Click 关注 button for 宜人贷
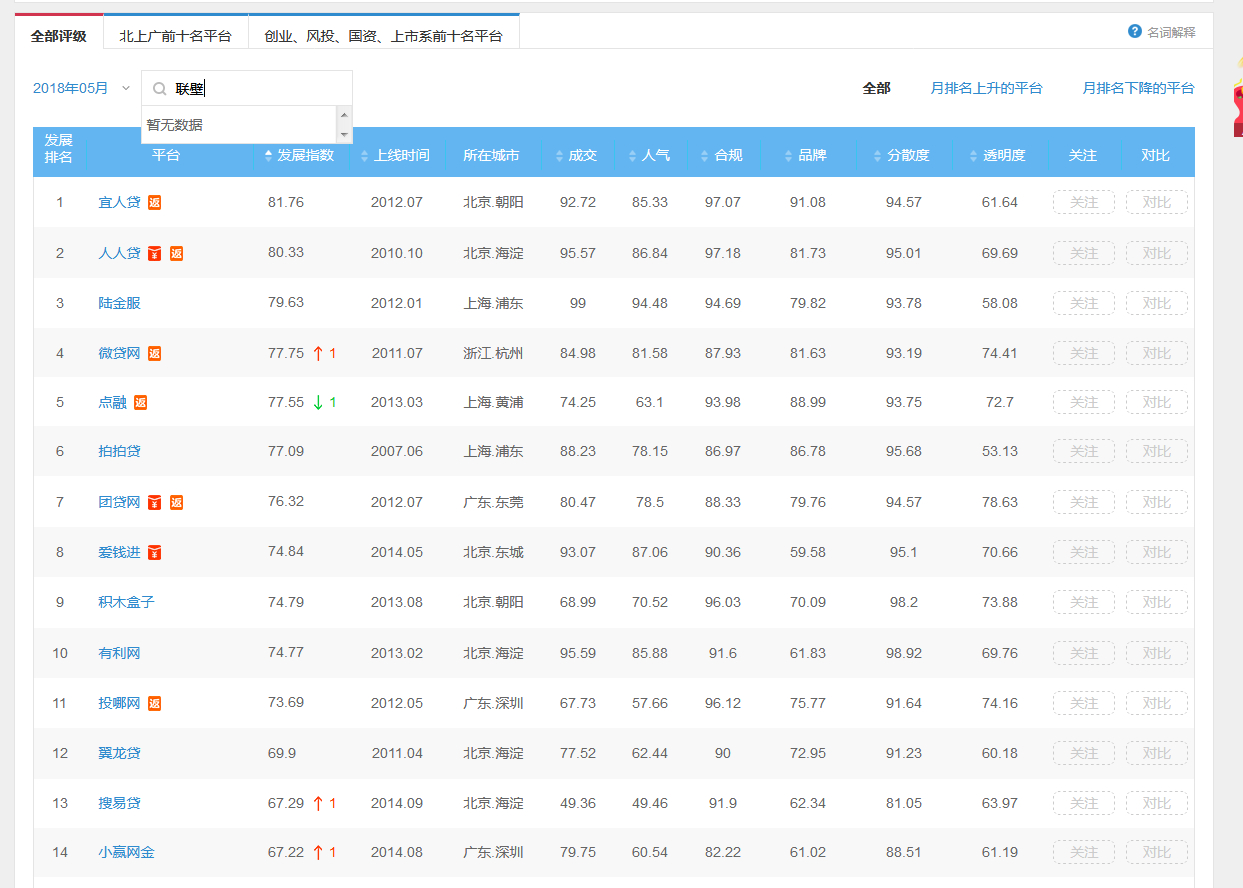The width and height of the screenshot is (1243, 888). pyautogui.click(x=1083, y=203)
